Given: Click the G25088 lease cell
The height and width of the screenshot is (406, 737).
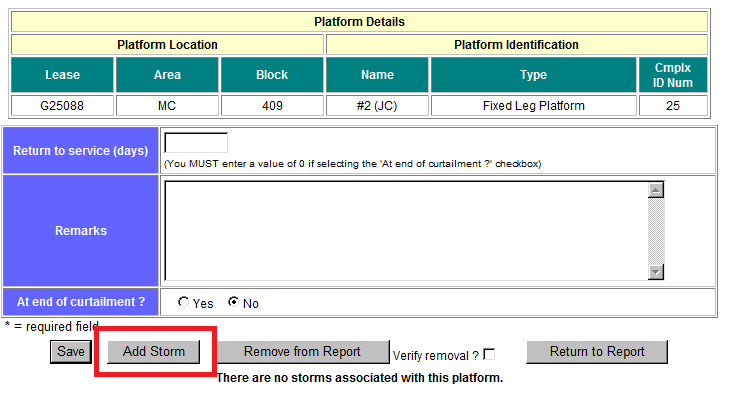Looking at the screenshot, I should (x=62, y=105).
